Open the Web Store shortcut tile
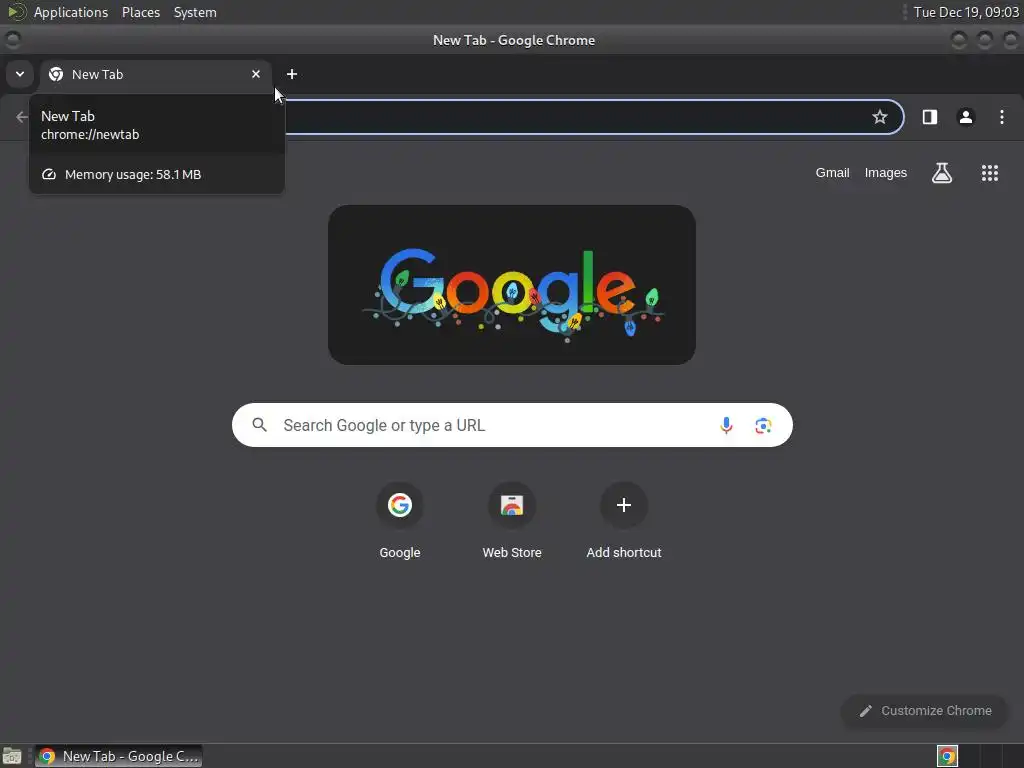The image size is (1024, 768). (x=512, y=522)
